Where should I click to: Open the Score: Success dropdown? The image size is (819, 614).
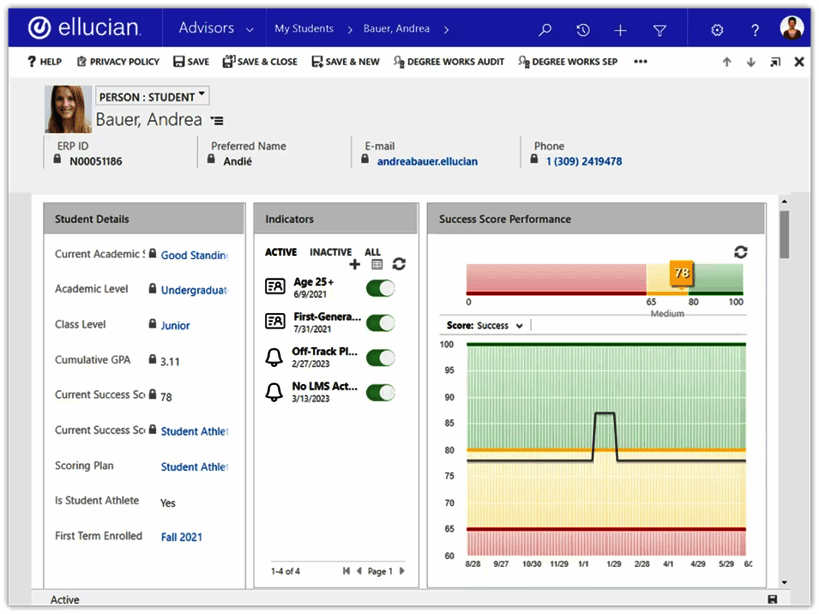[x=486, y=325]
